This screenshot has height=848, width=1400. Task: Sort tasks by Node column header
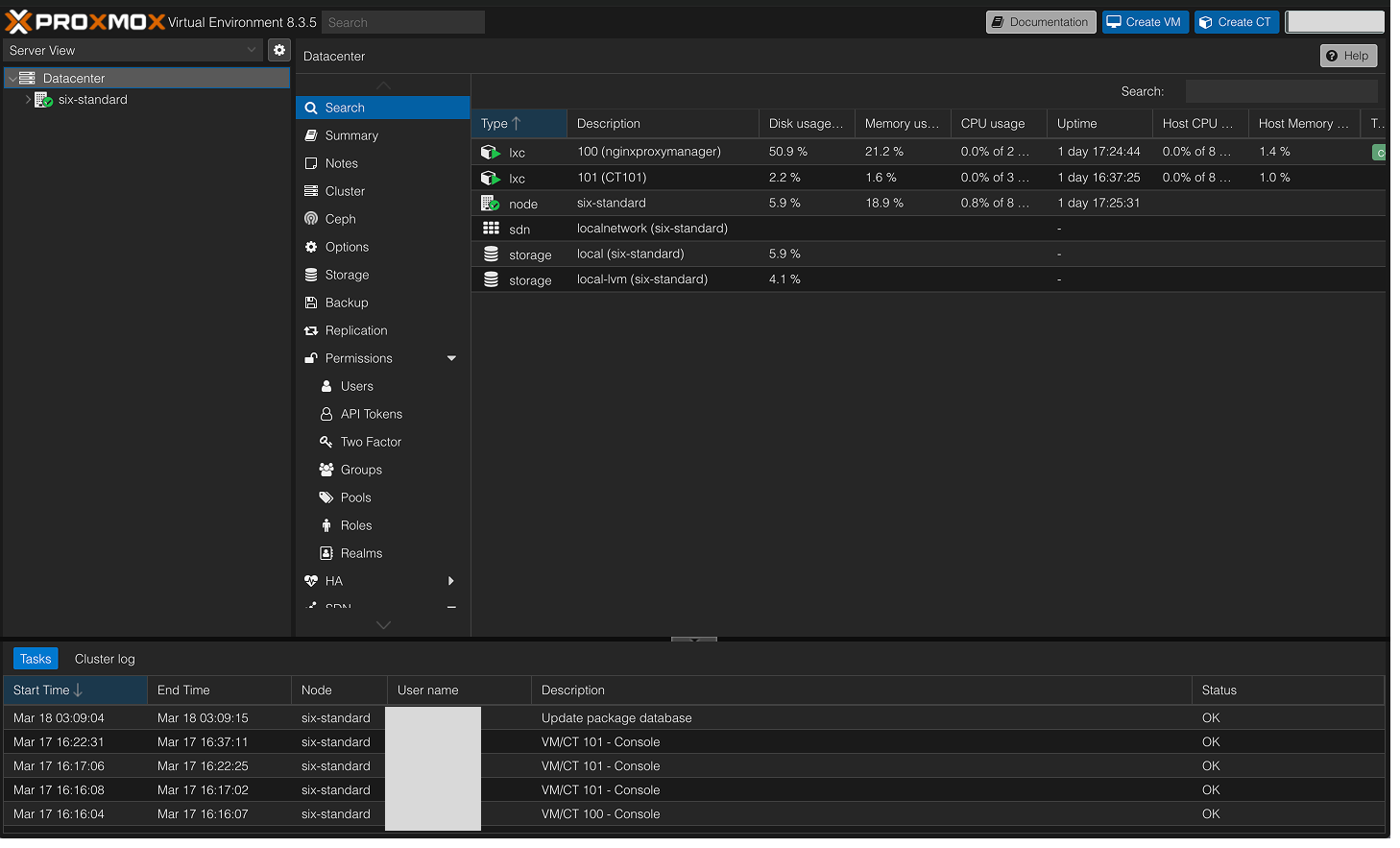pos(339,690)
